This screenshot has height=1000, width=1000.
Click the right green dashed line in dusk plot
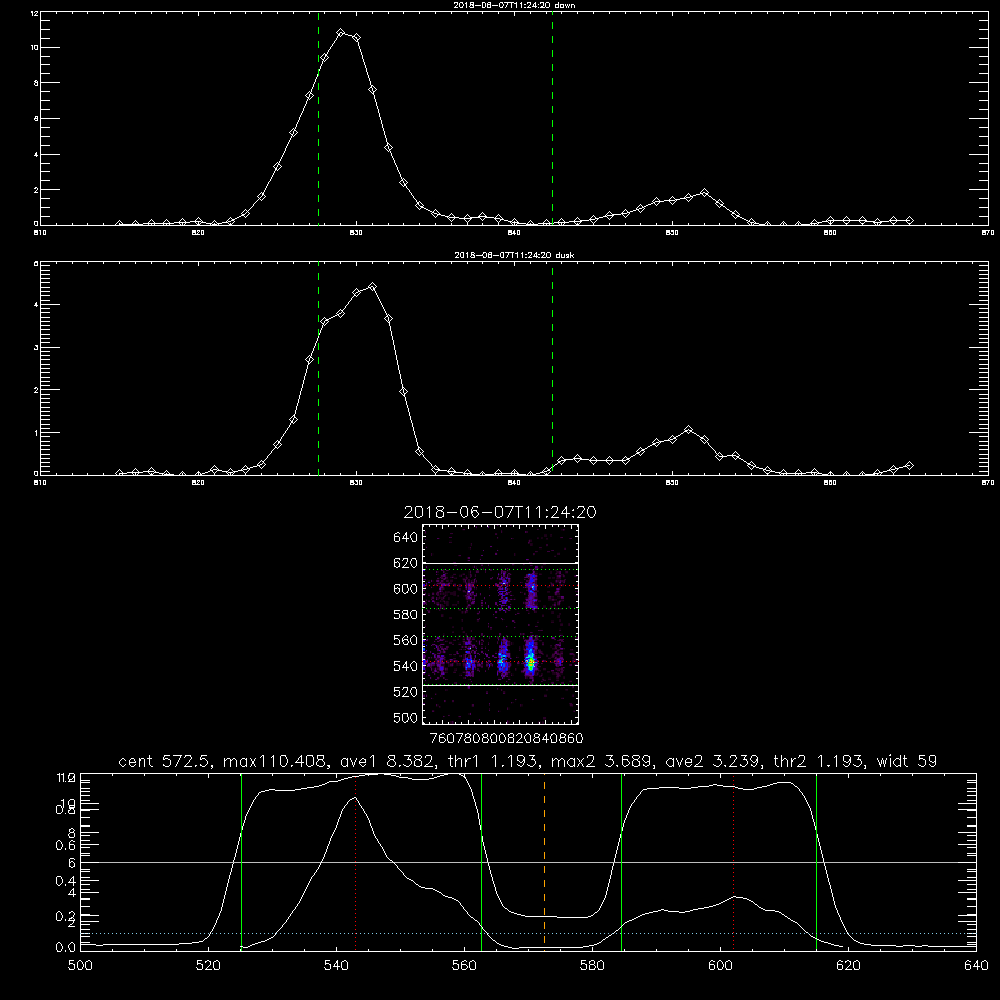click(x=552, y=369)
